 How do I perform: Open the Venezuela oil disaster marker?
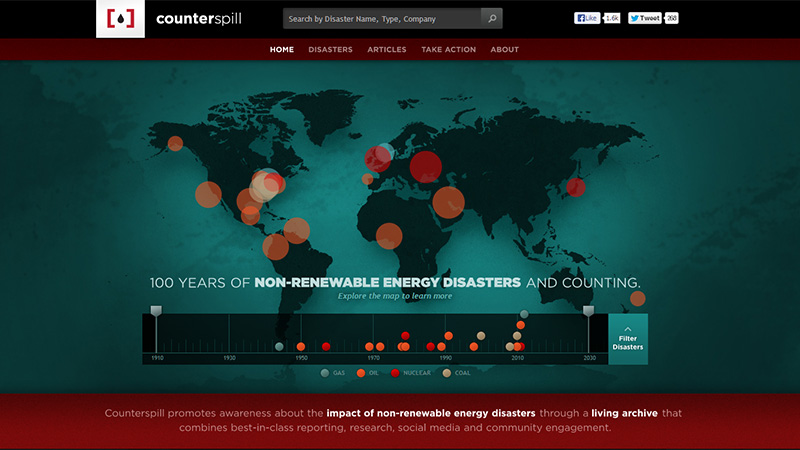click(x=296, y=231)
